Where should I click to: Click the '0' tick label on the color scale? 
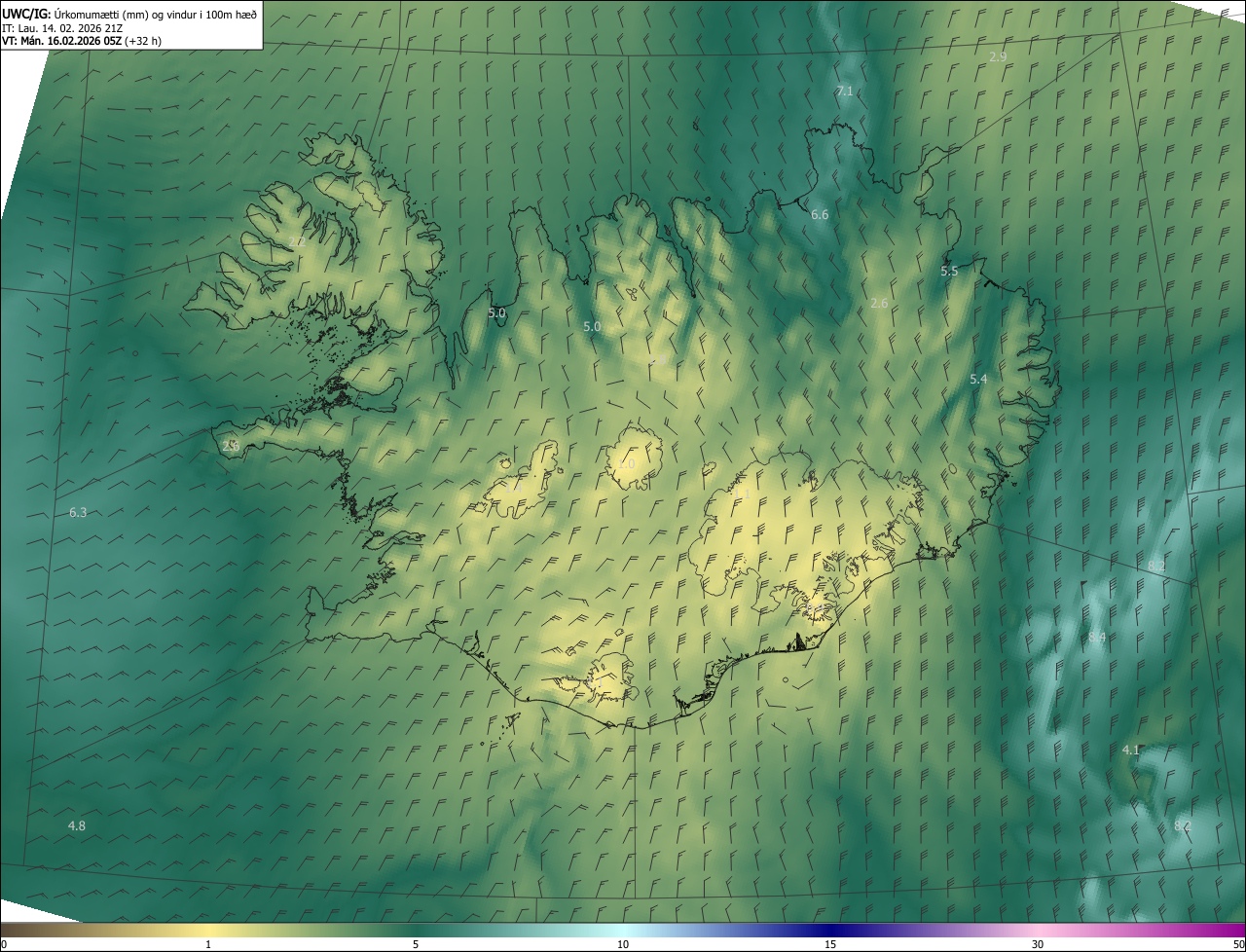(x=4, y=944)
